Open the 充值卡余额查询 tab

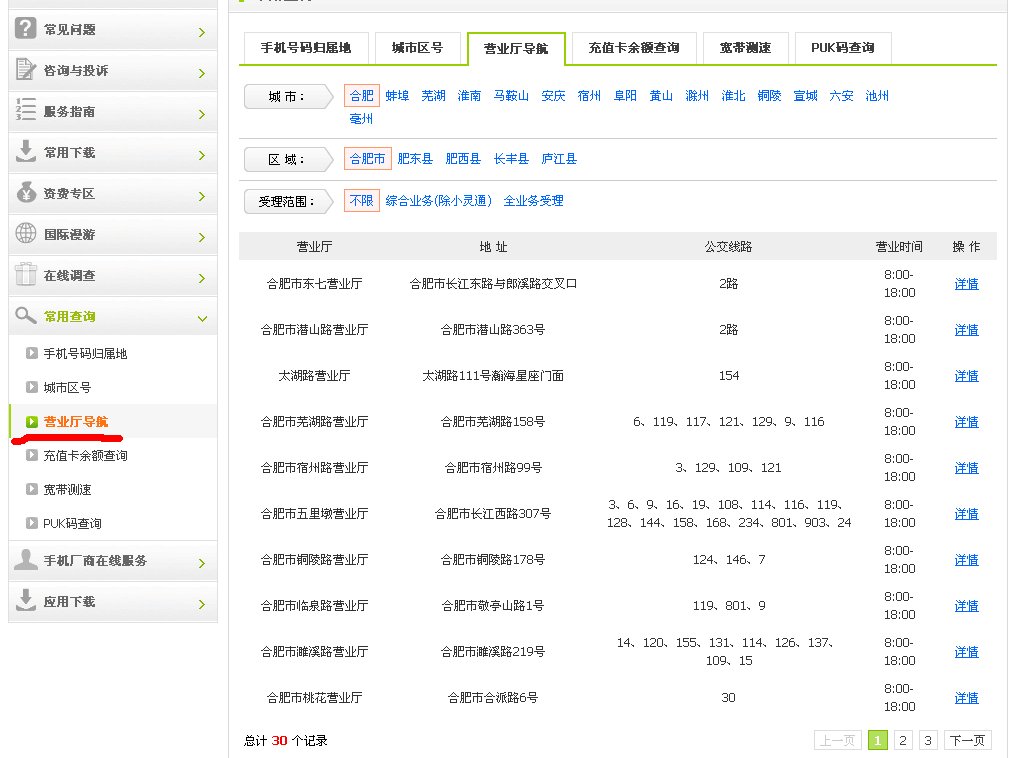click(x=634, y=48)
